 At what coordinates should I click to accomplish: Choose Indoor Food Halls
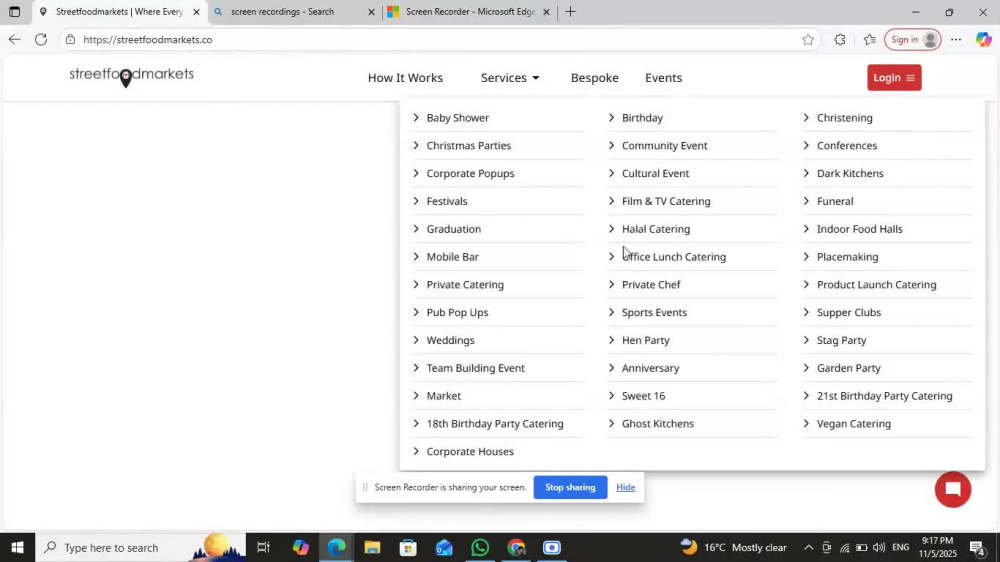coord(859,229)
